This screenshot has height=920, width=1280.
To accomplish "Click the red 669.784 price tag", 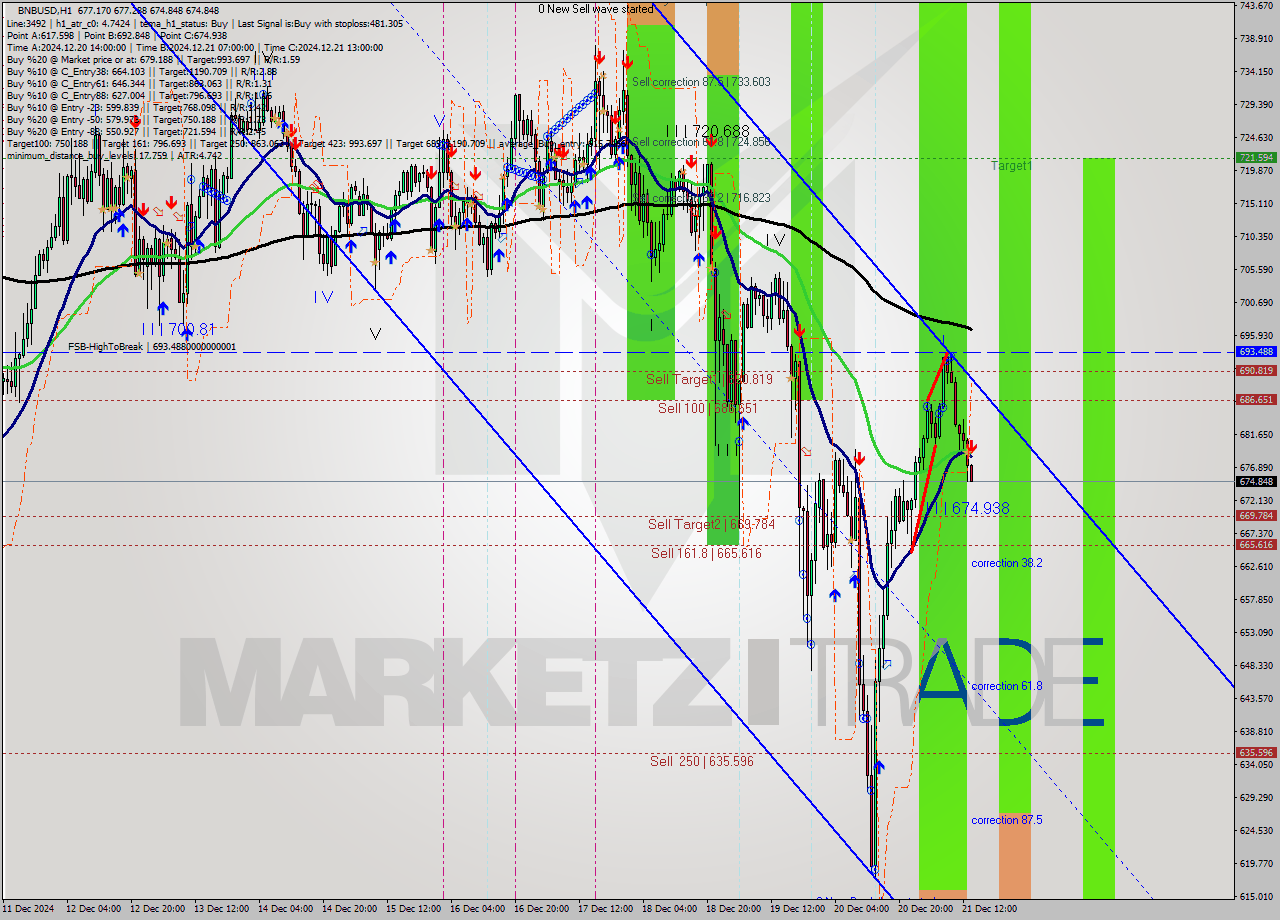I will (1256, 515).
